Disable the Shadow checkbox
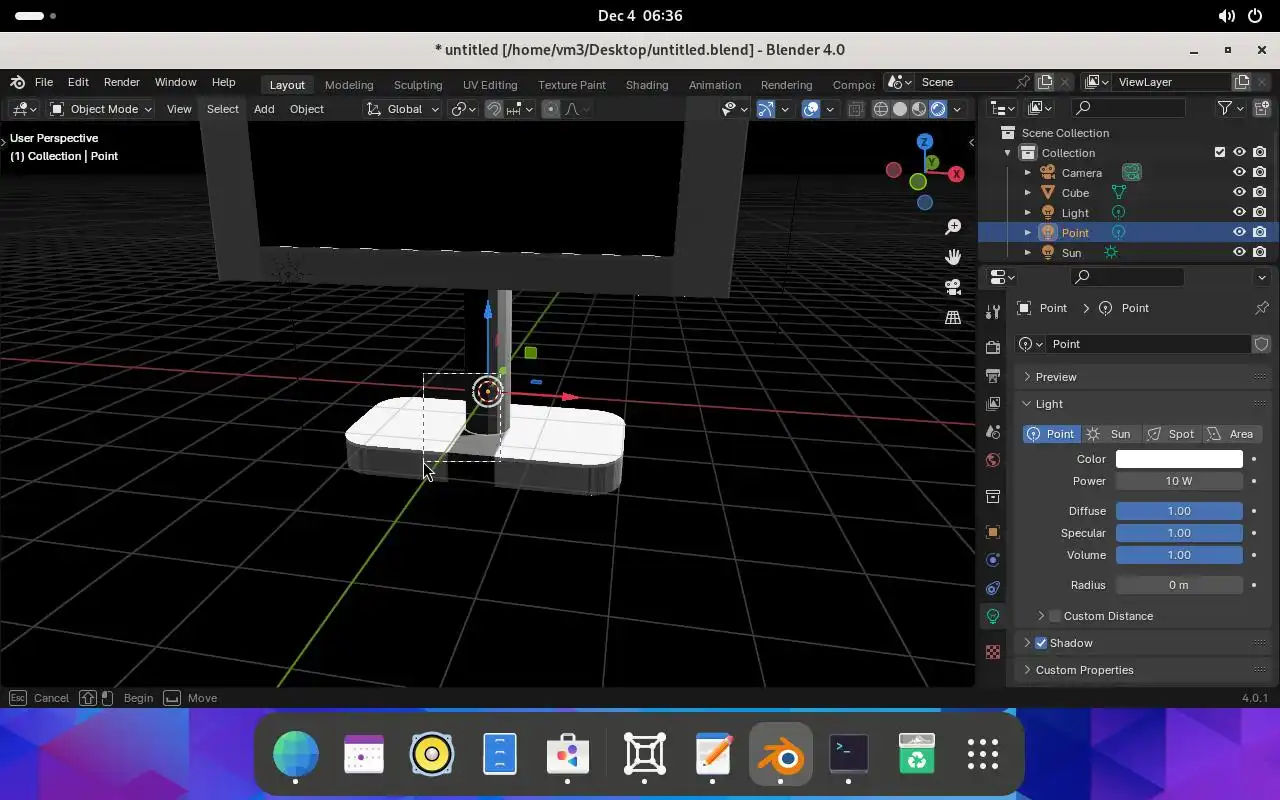This screenshot has height=800, width=1280. 1041,643
